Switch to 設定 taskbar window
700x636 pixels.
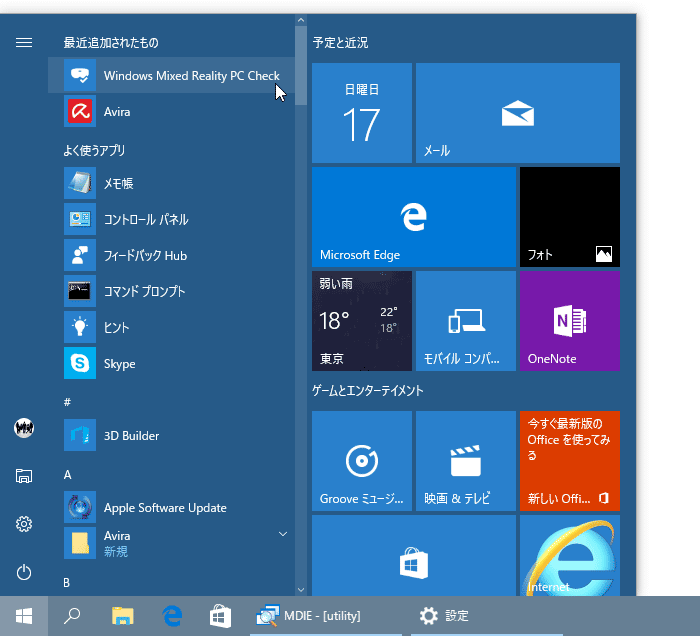(x=487, y=616)
